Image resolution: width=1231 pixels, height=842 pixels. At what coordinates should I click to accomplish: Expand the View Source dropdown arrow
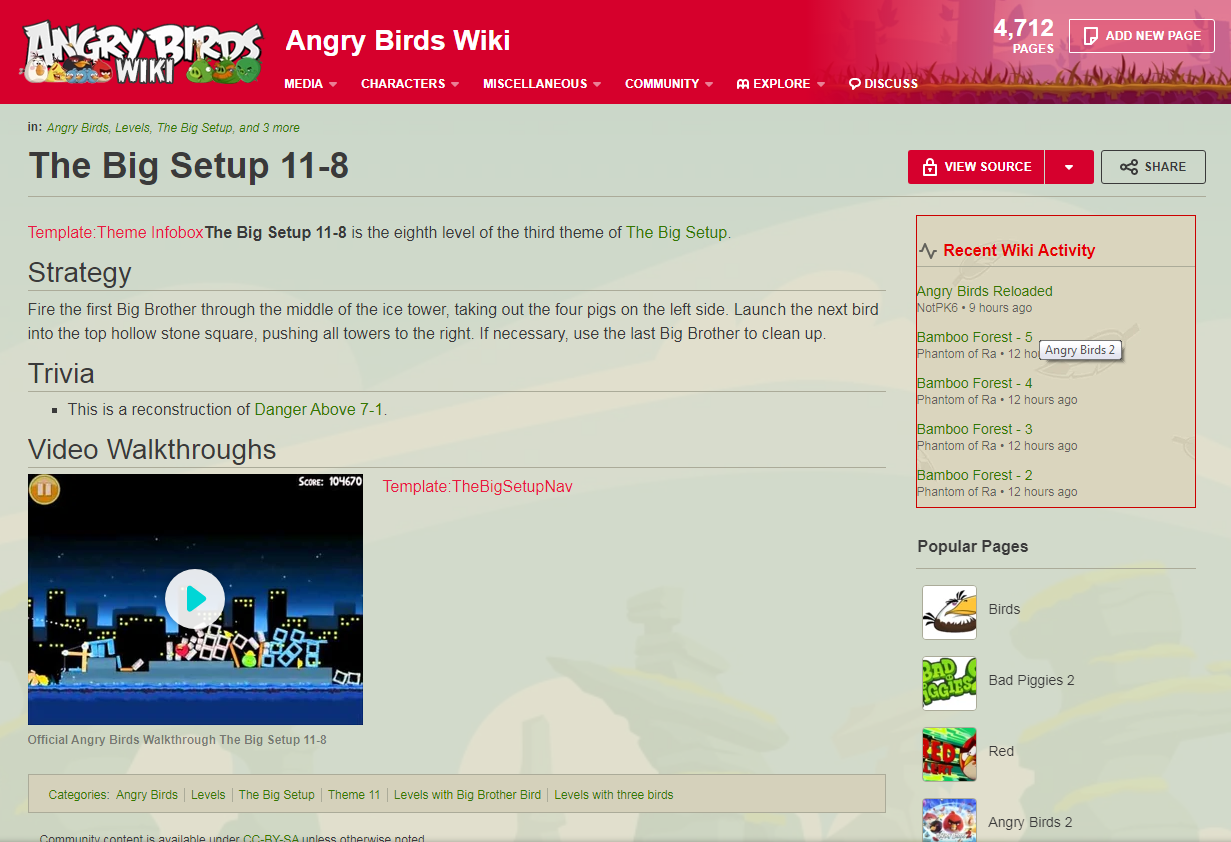coord(1069,167)
